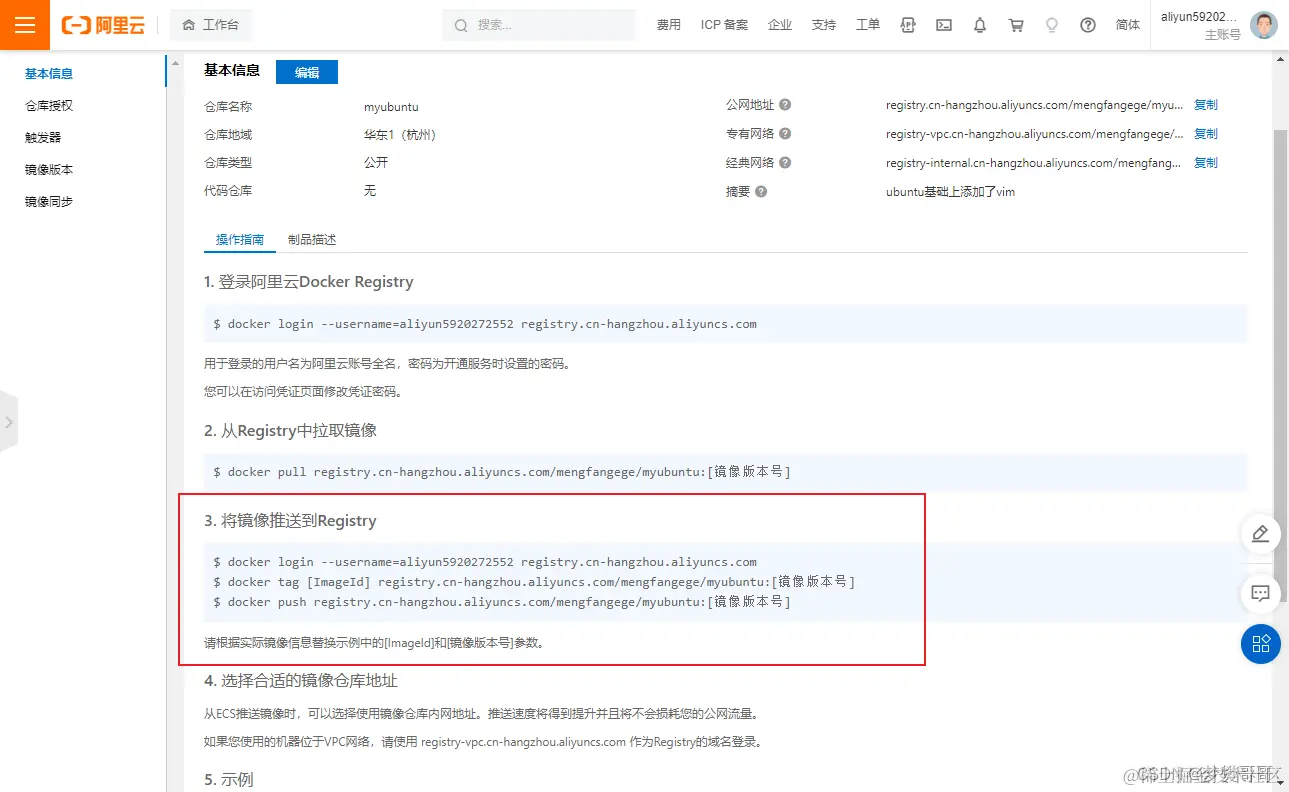This screenshot has height=792, width=1289.
Task: Expand the collapsed left side panel arrow
Action: [x=9, y=422]
